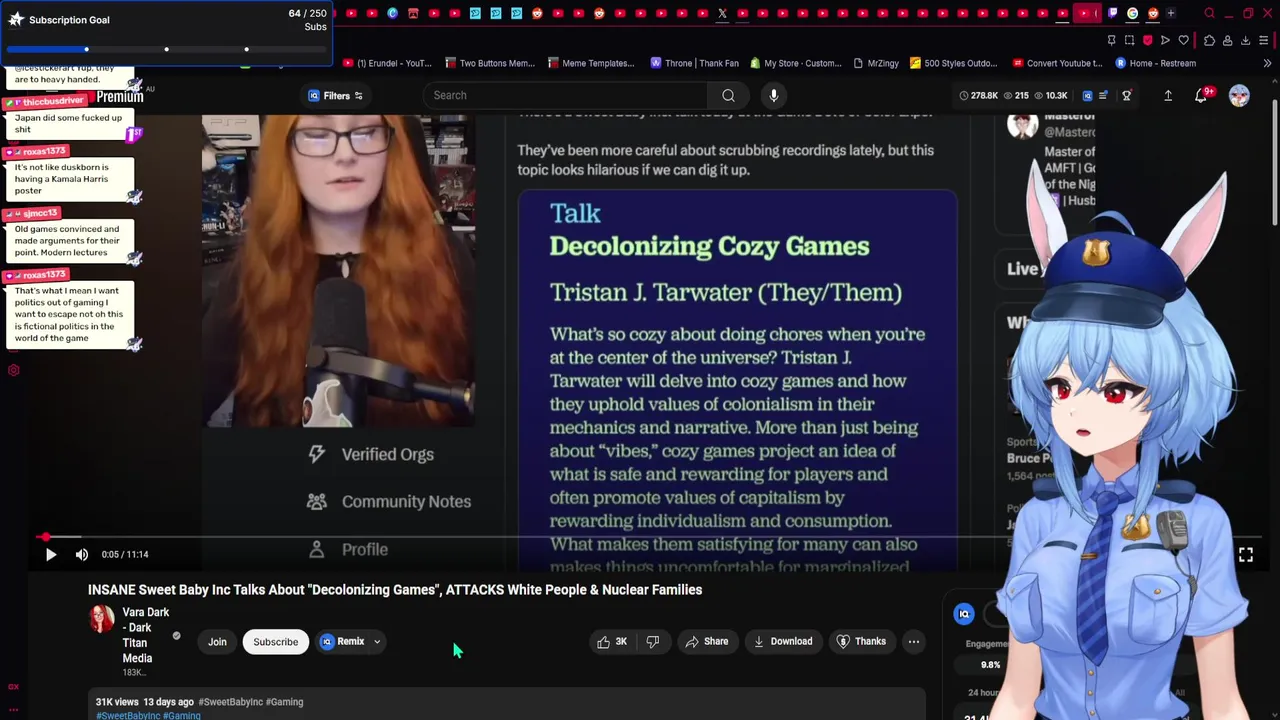The height and width of the screenshot is (720, 1280).
Task: Switch to the X (Twitter) browser tab
Action: point(722,13)
